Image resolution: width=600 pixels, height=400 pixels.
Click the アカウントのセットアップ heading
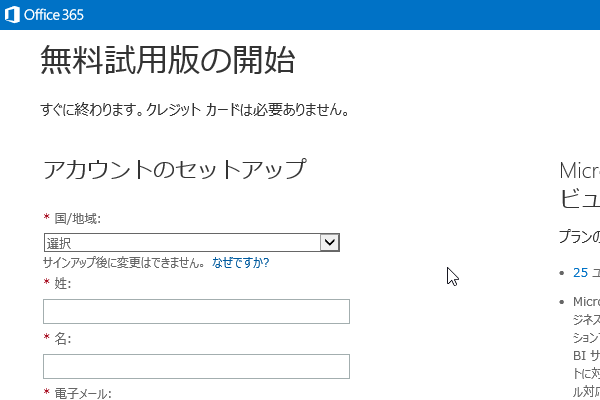click(174, 169)
